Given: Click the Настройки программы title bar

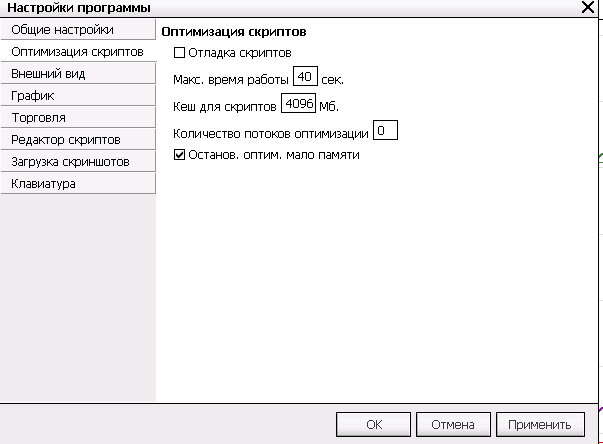Looking at the screenshot, I should [250, 8].
